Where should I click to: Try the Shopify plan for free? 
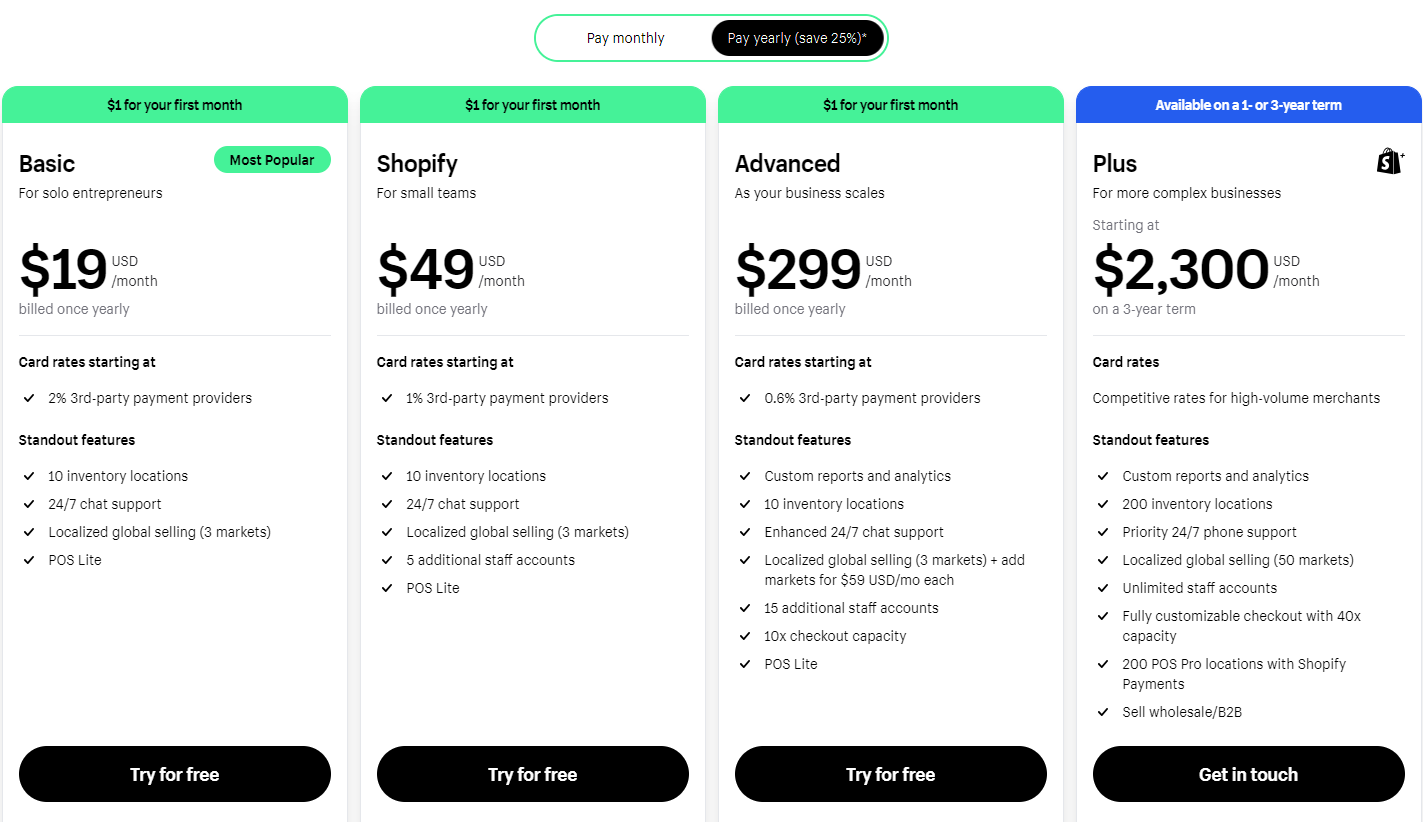533,774
